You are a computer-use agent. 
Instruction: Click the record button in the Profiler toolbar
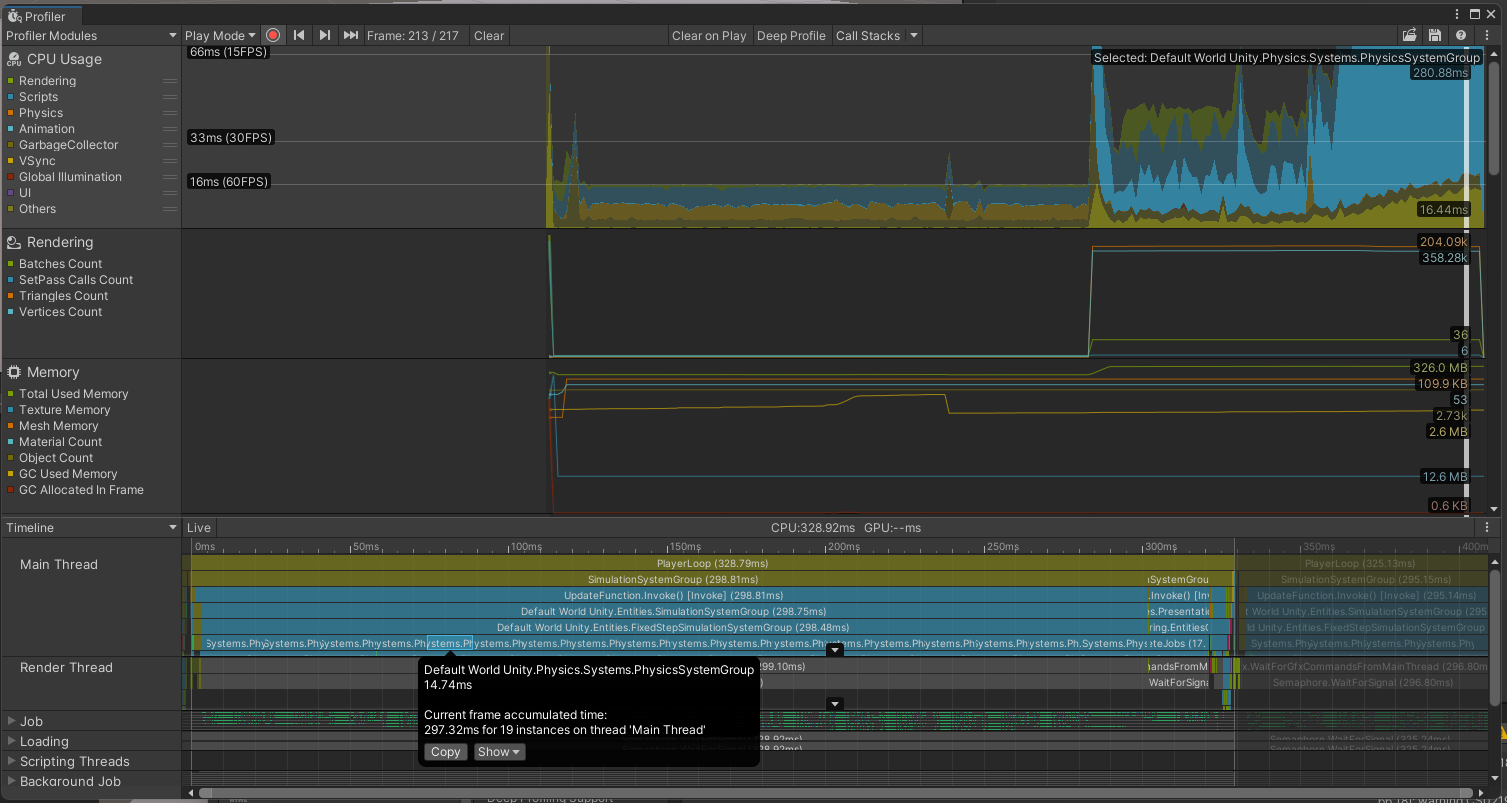click(272, 35)
